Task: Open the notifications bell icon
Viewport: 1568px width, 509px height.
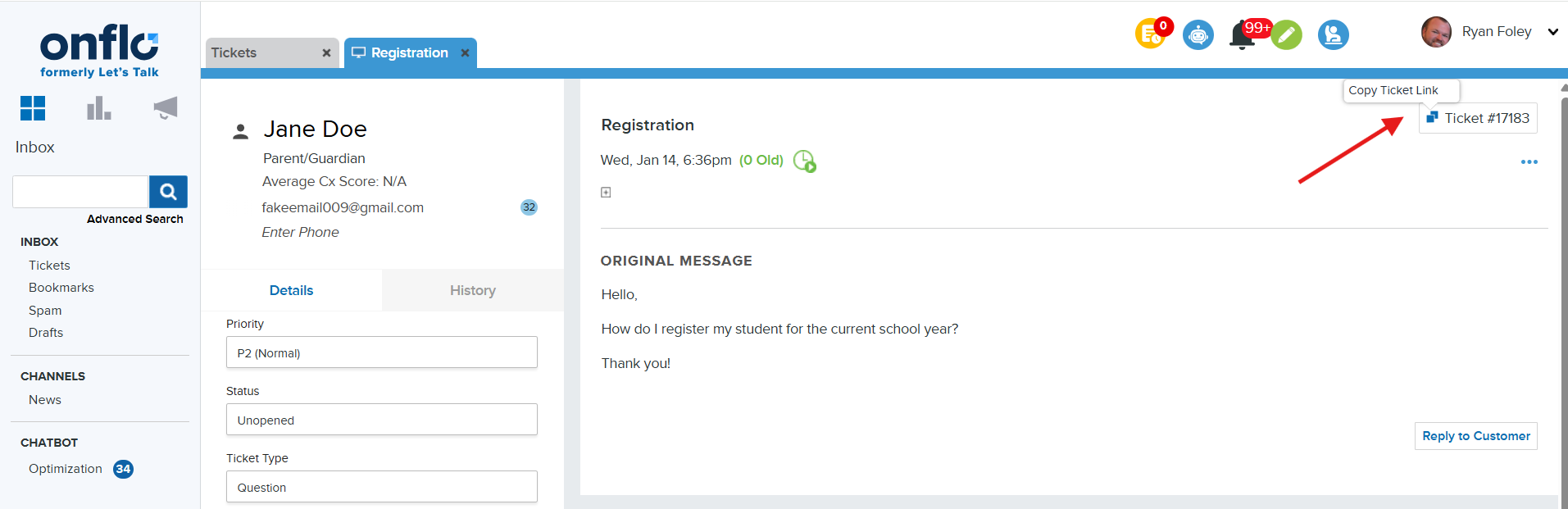Action: pyautogui.click(x=1242, y=35)
